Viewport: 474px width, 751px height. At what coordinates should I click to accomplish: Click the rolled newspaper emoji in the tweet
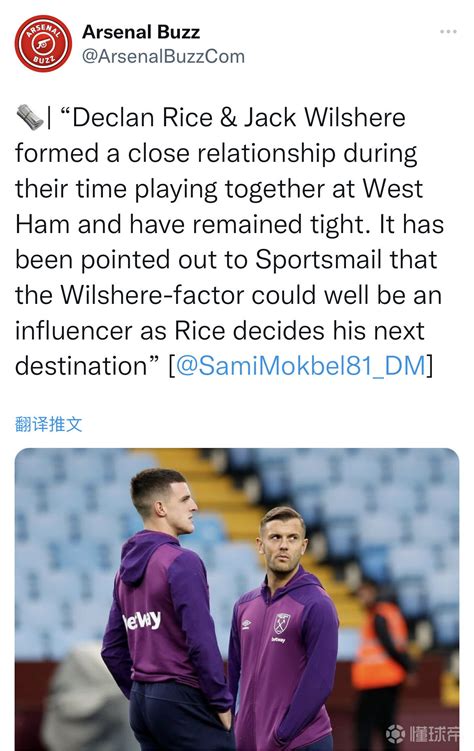tap(30, 118)
